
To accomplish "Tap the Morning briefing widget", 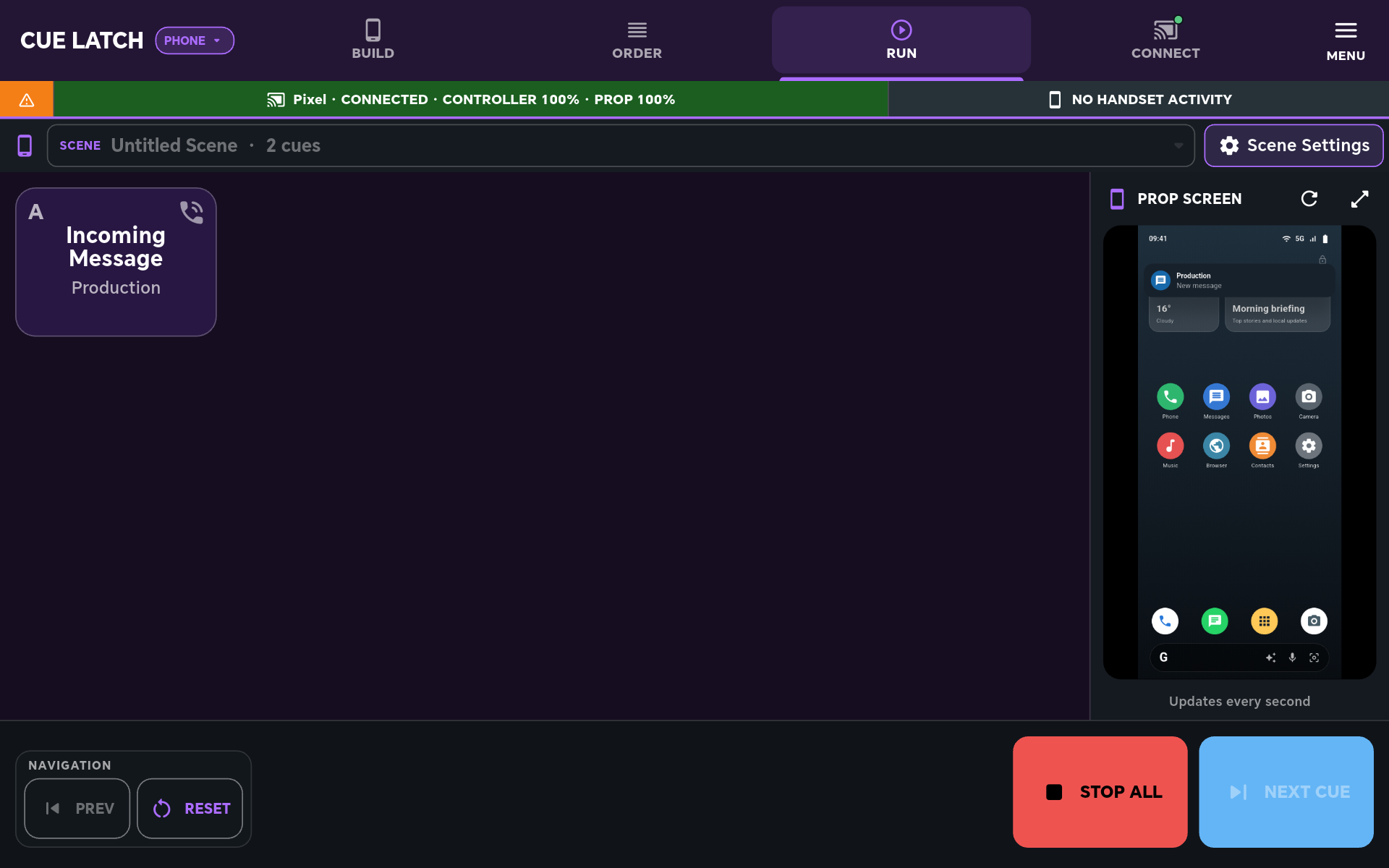I will pos(1278,314).
